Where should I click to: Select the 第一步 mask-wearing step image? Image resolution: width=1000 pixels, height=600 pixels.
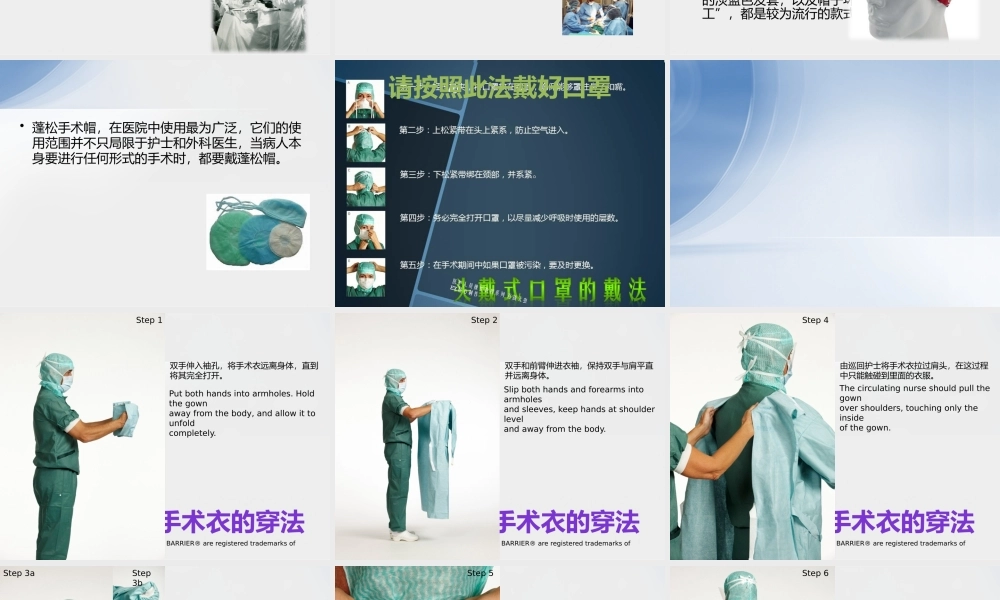point(365,101)
